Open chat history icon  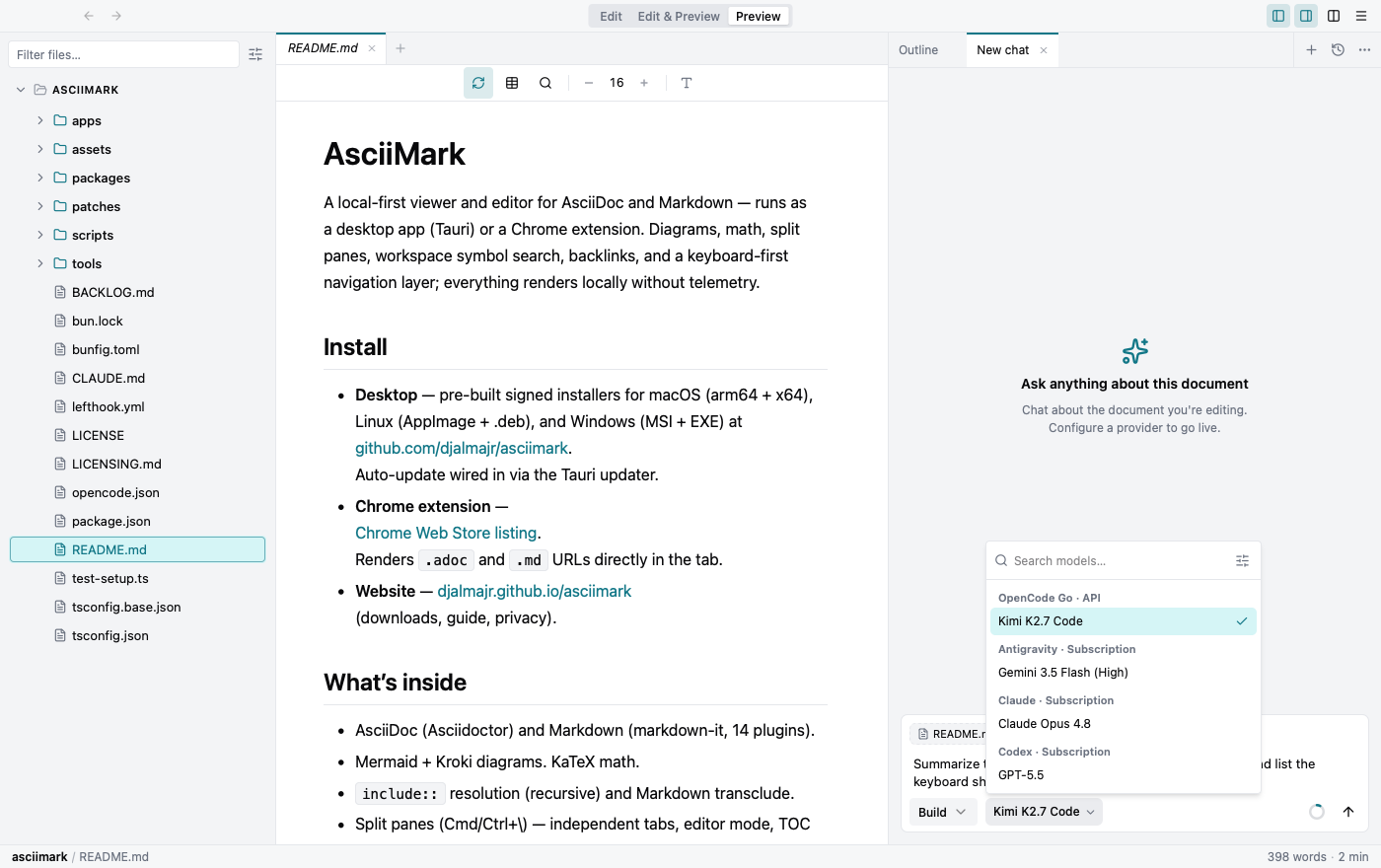click(x=1338, y=50)
